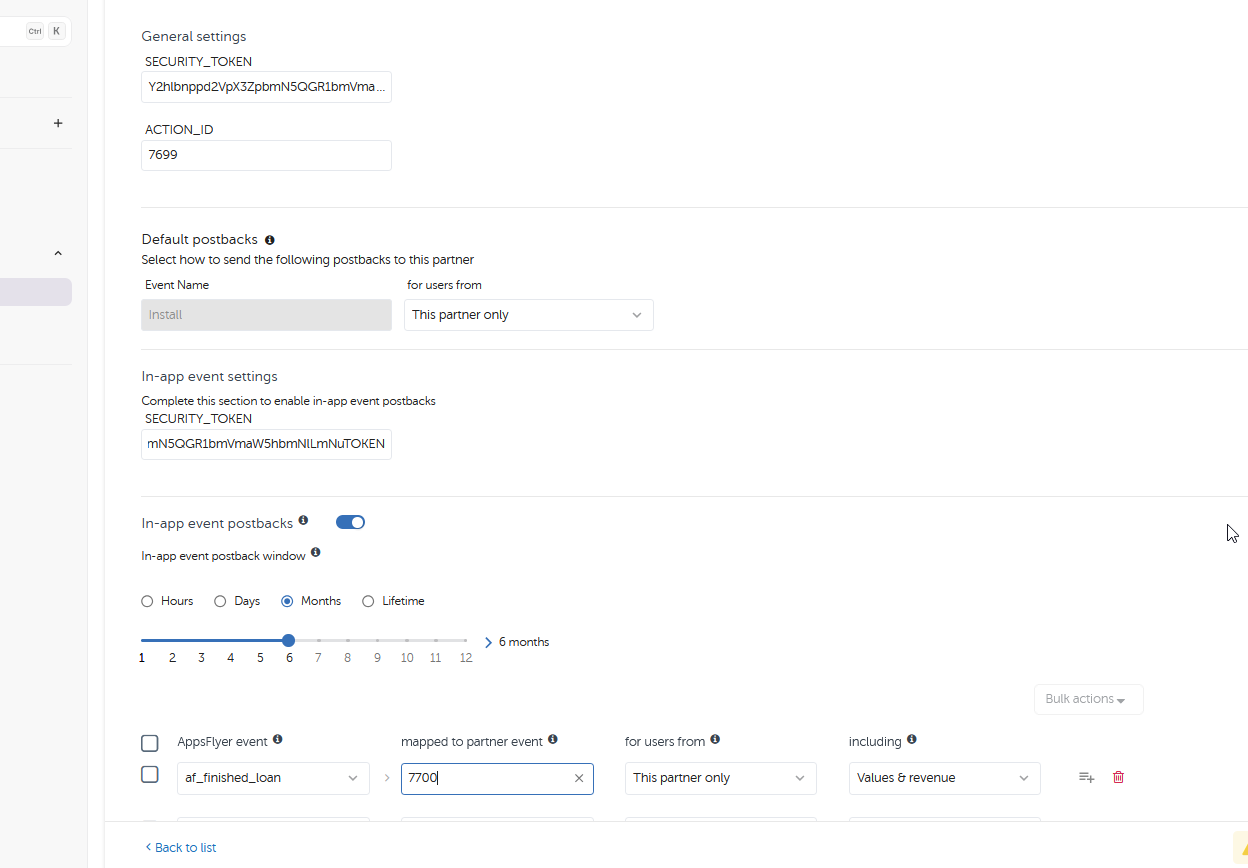Open Install postback 'This partner only' dropdown

[528, 315]
